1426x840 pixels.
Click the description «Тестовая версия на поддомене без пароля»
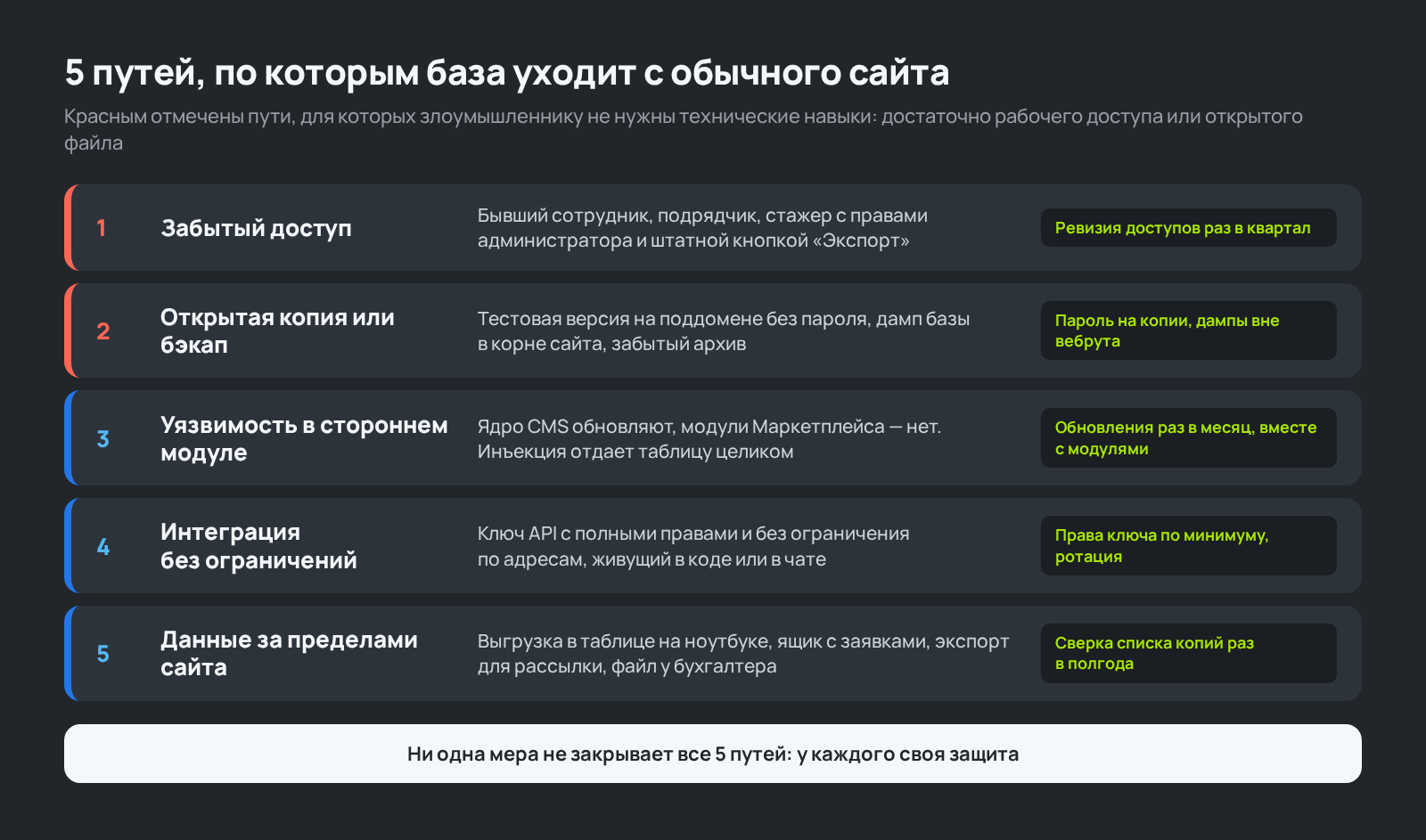click(x=723, y=331)
